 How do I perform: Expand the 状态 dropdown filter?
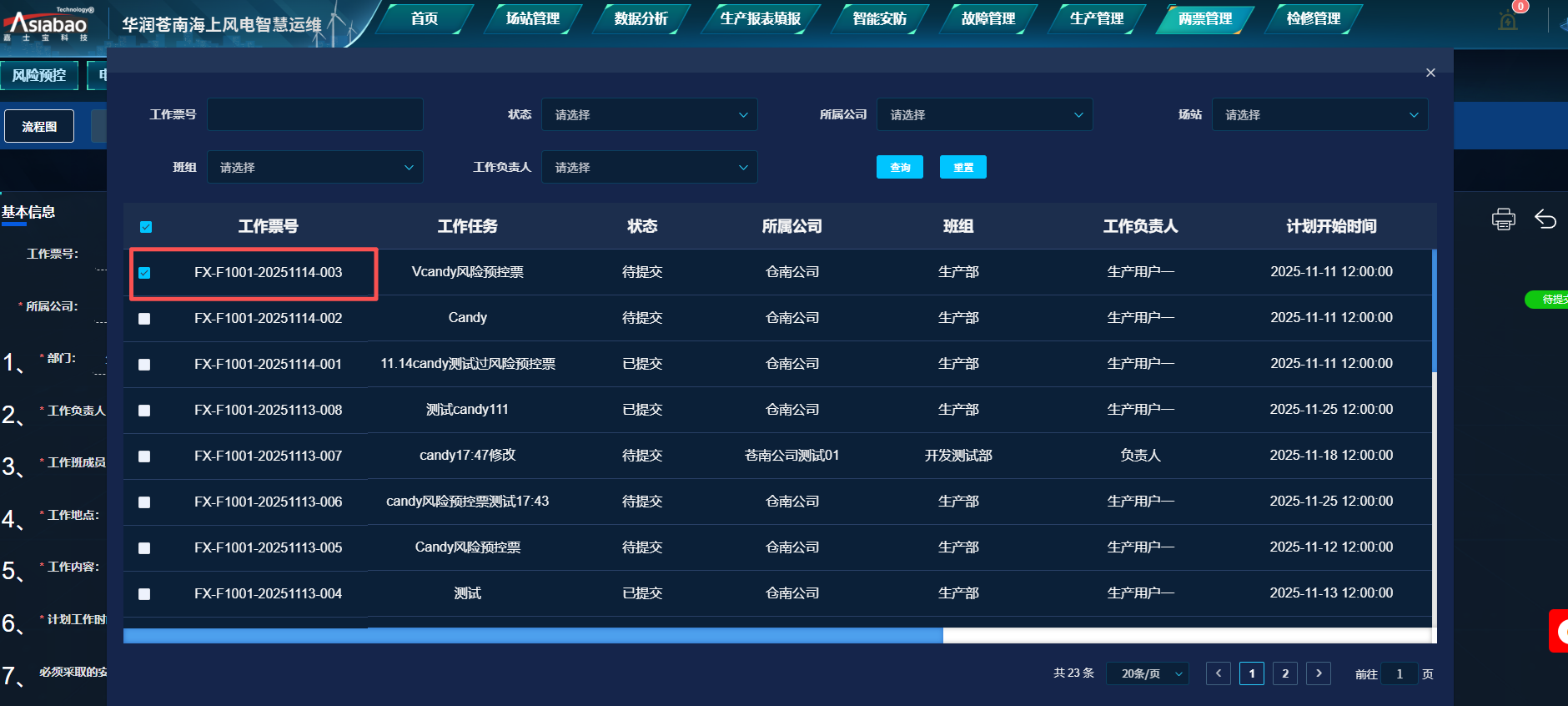649,115
